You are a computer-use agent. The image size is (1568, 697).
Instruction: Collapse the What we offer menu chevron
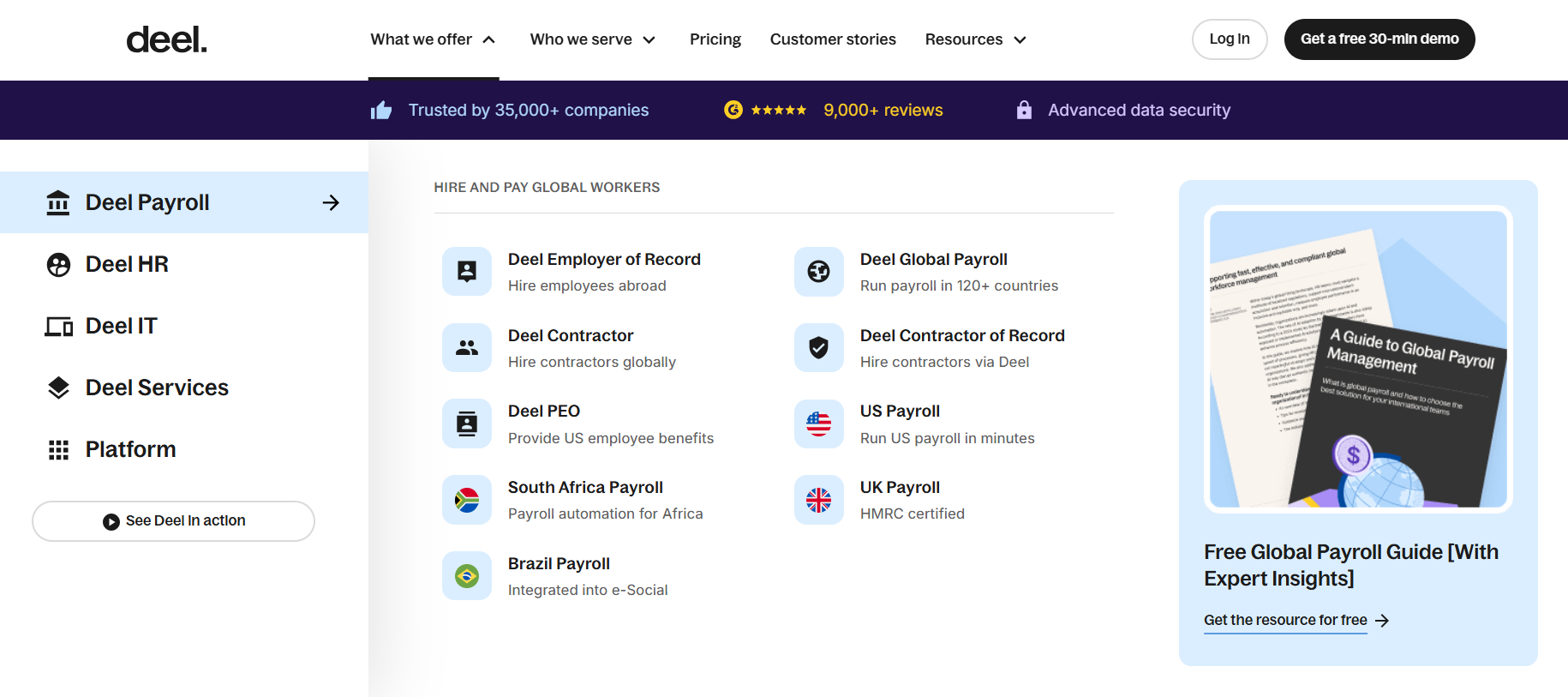(x=489, y=39)
